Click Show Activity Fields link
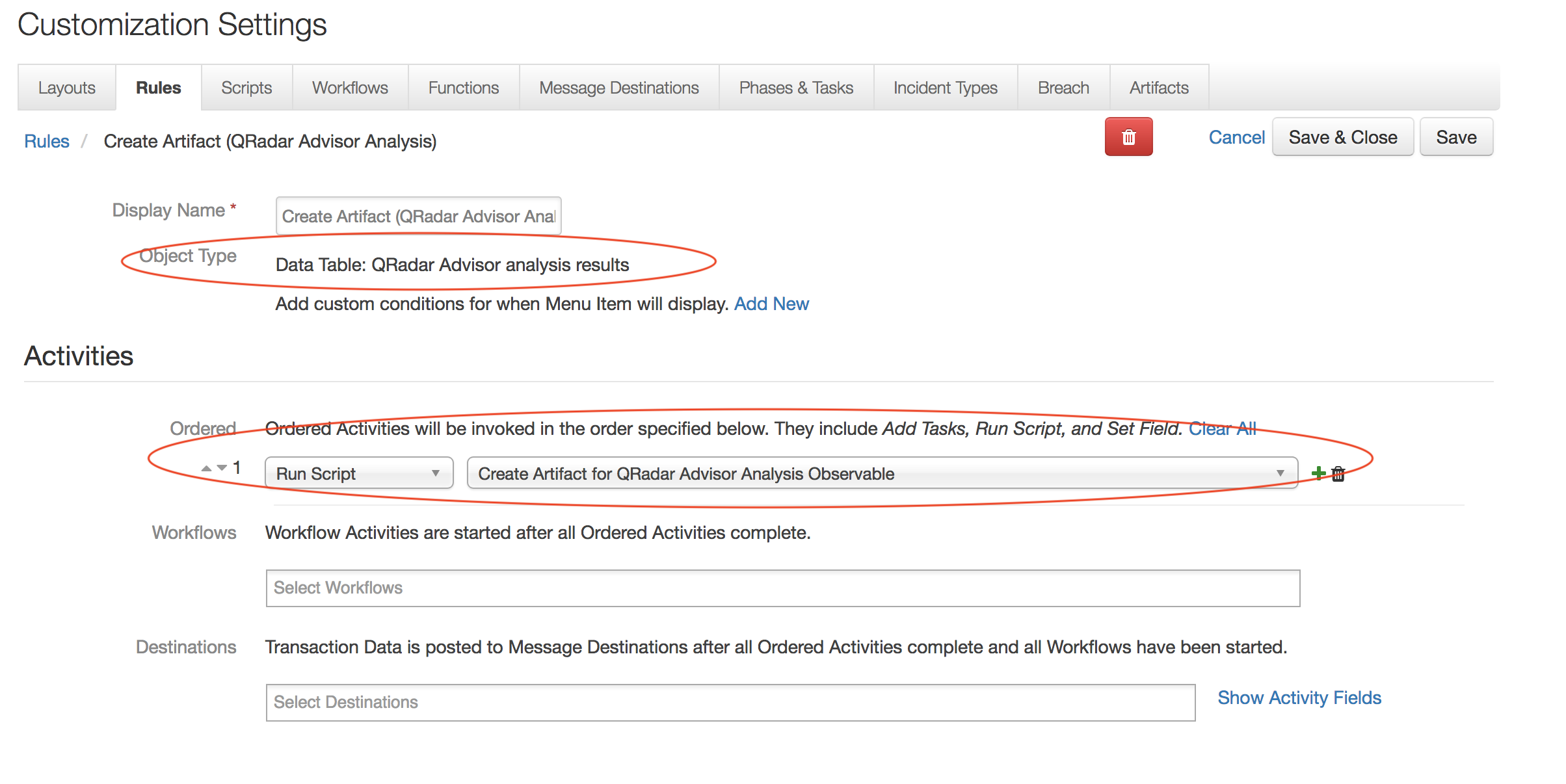 click(x=1299, y=698)
